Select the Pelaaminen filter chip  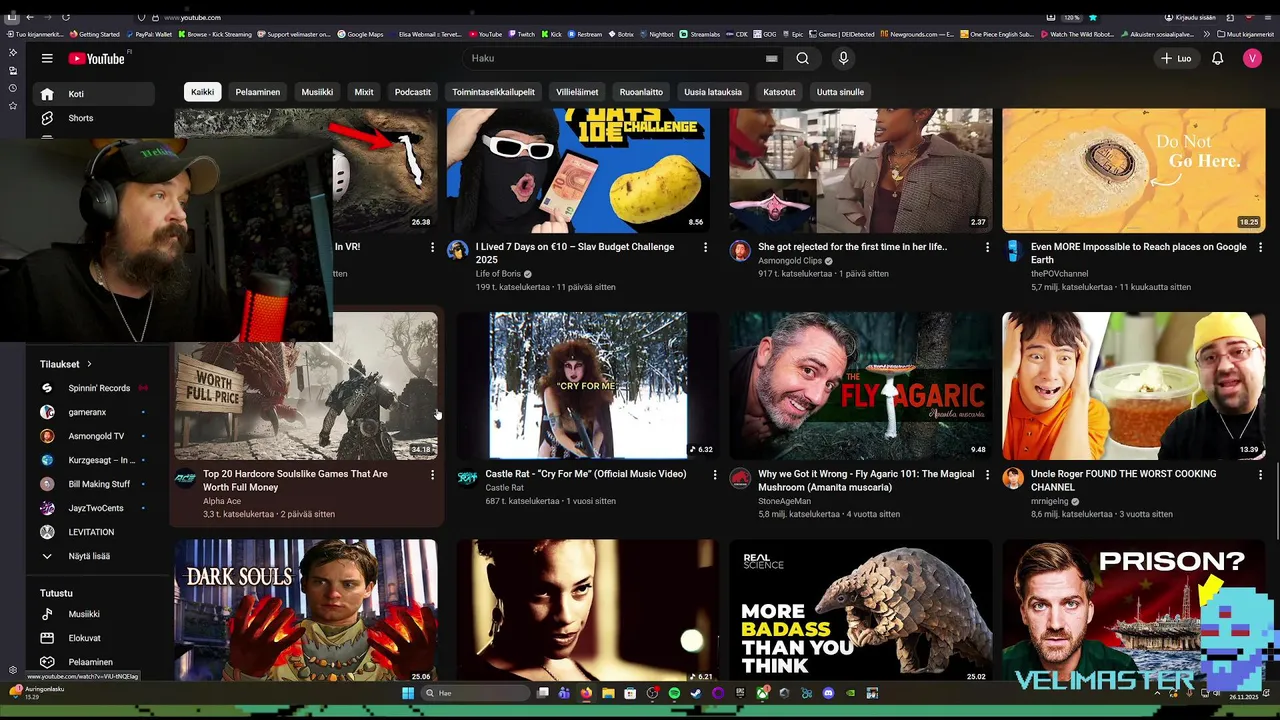257,92
